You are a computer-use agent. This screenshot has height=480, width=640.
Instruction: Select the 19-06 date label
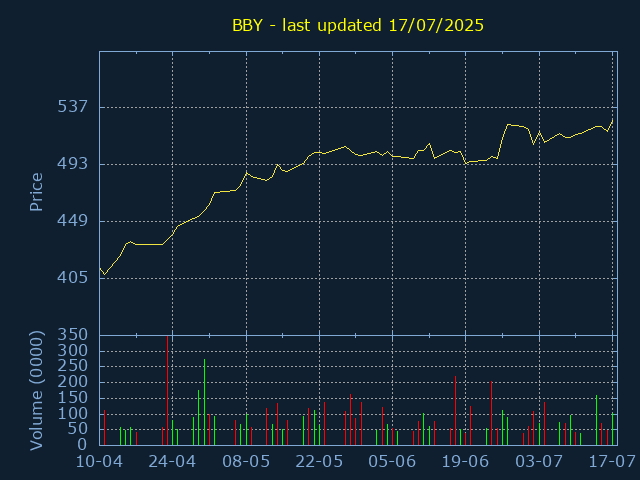click(465, 462)
